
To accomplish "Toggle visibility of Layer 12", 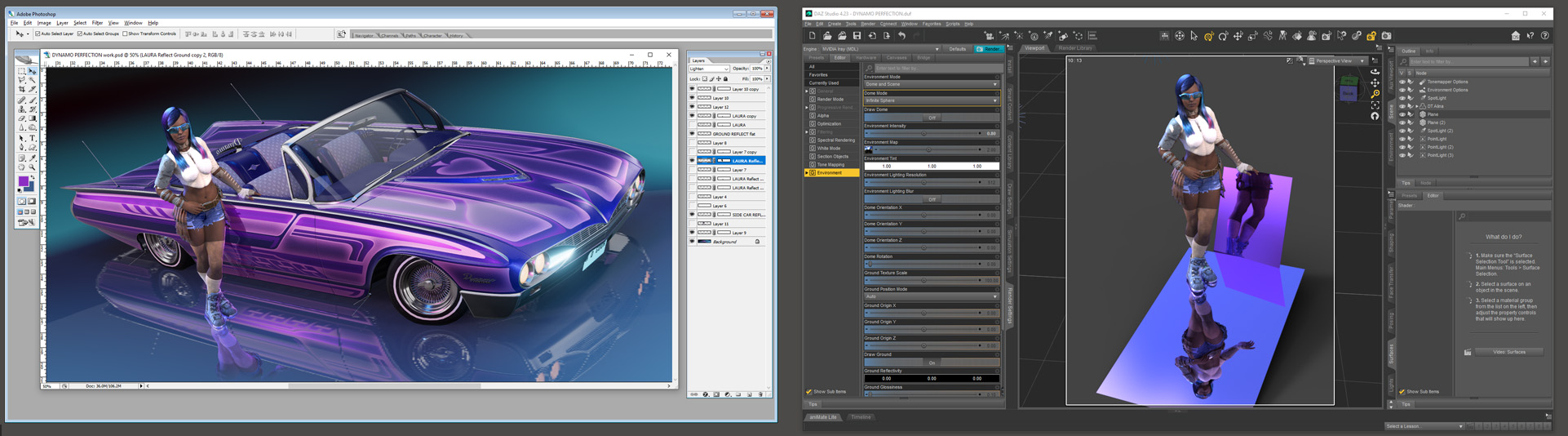I will pyautogui.click(x=693, y=107).
